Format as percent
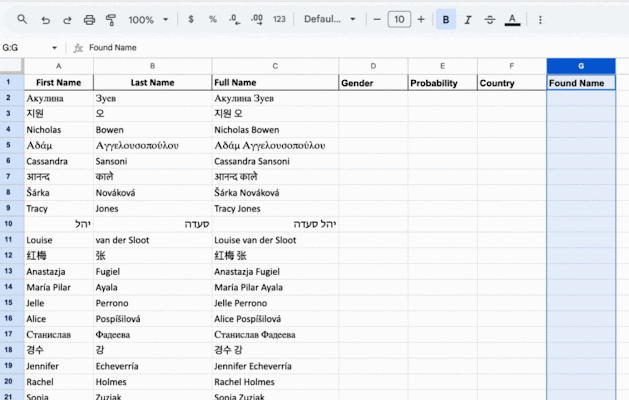Image resolution: width=629 pixels, height=400 pixels. pos(213,19)
